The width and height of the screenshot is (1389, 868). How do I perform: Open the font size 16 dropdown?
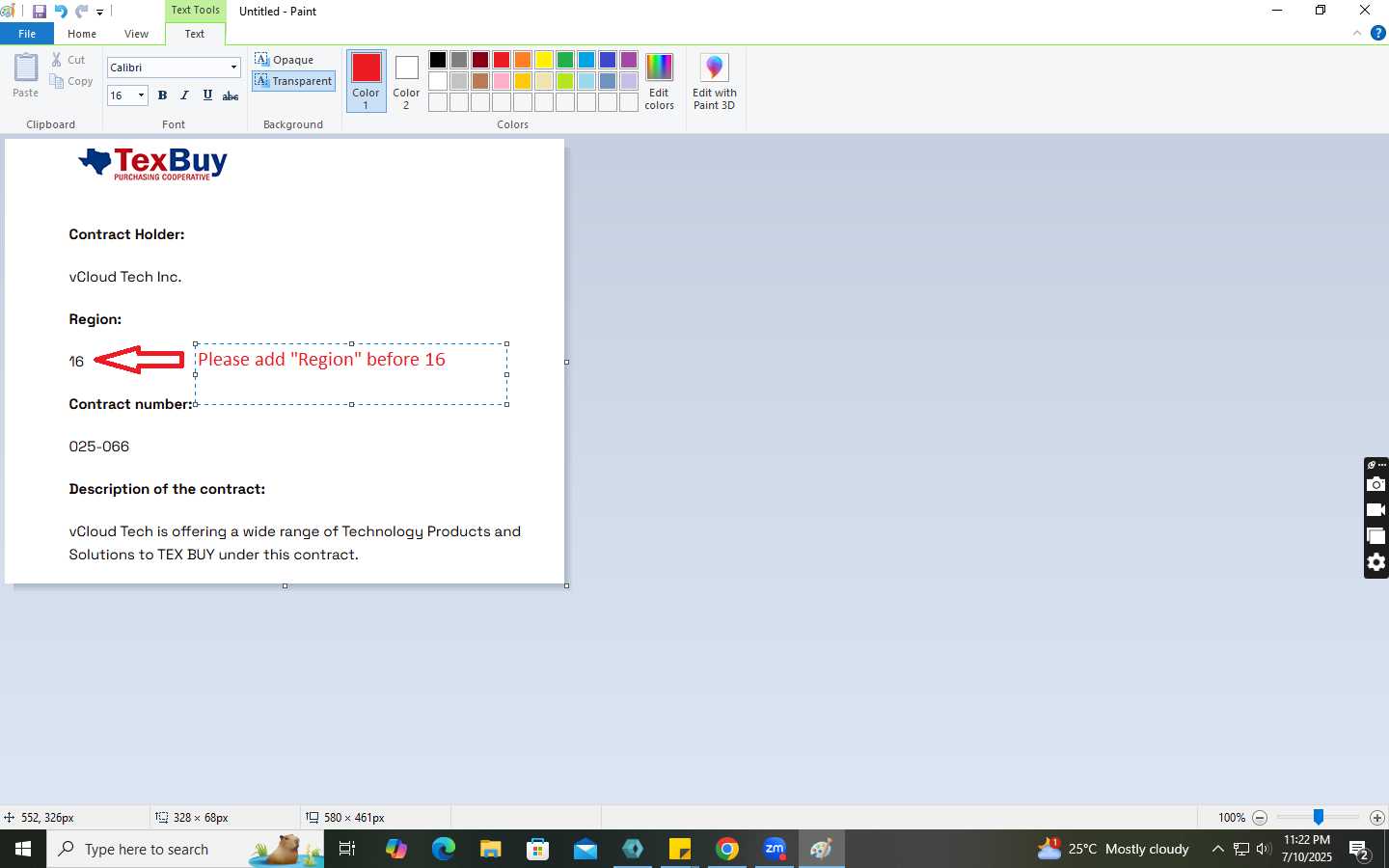[141, 95]
